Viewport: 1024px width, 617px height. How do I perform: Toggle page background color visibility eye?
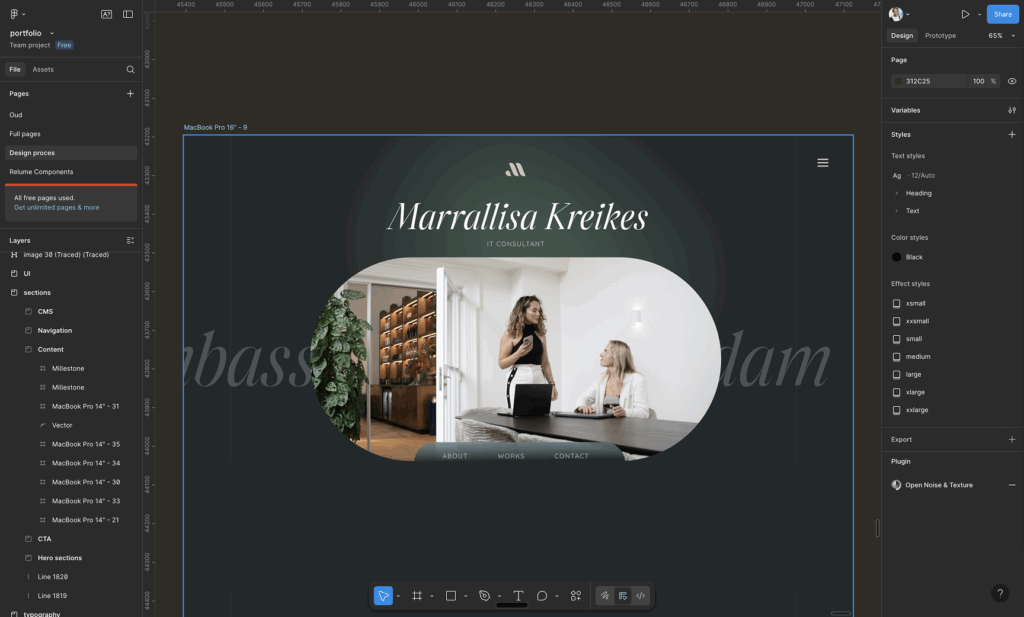1012,81
